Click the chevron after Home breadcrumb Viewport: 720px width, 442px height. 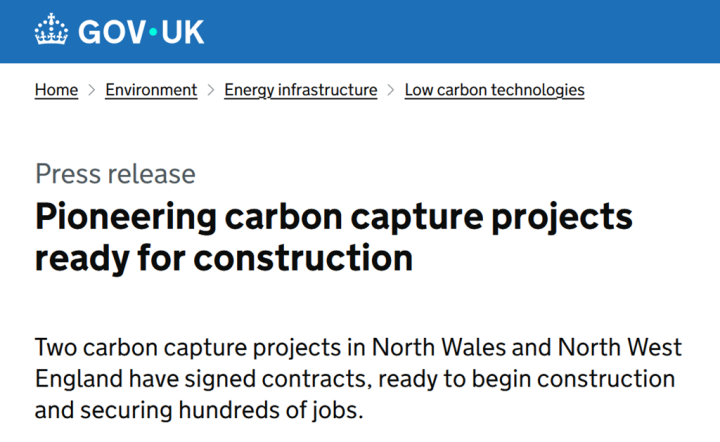(91, 90)
